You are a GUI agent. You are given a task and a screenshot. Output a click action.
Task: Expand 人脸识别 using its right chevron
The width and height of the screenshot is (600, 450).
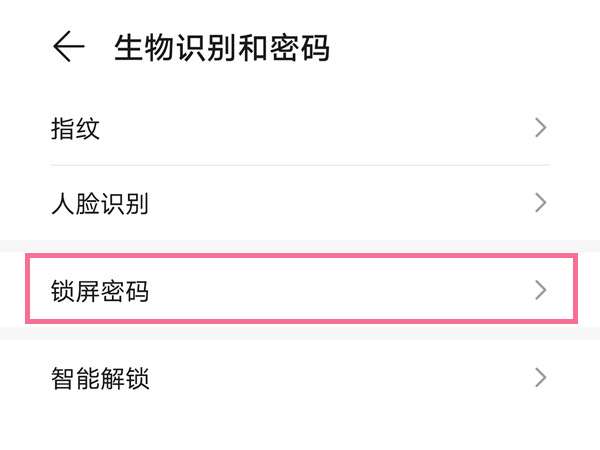point(541,204)
